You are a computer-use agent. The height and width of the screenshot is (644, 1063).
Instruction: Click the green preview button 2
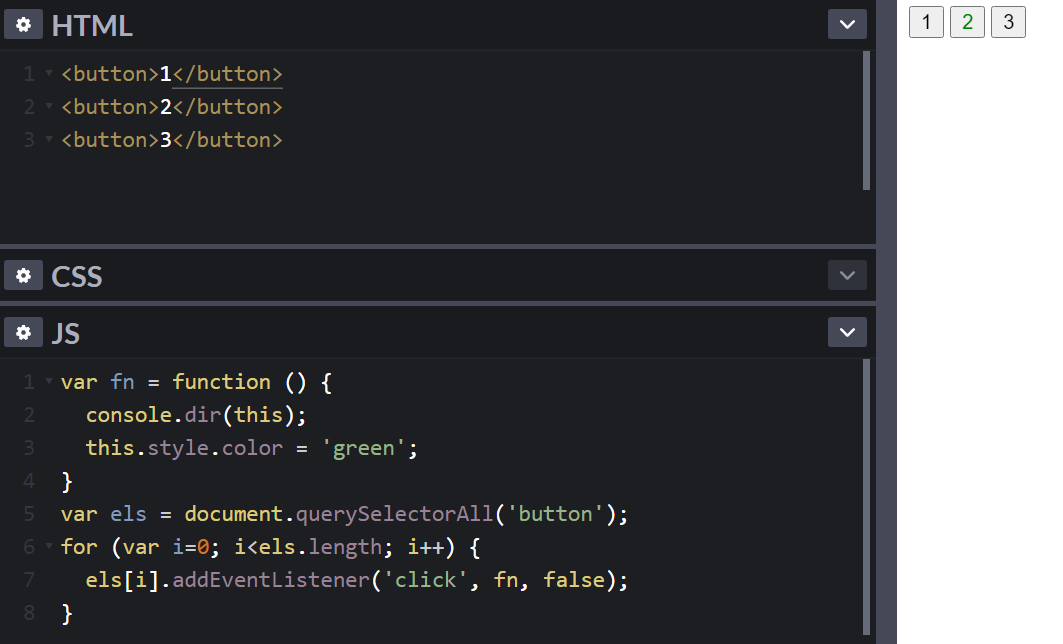click(x=967, y=22)
